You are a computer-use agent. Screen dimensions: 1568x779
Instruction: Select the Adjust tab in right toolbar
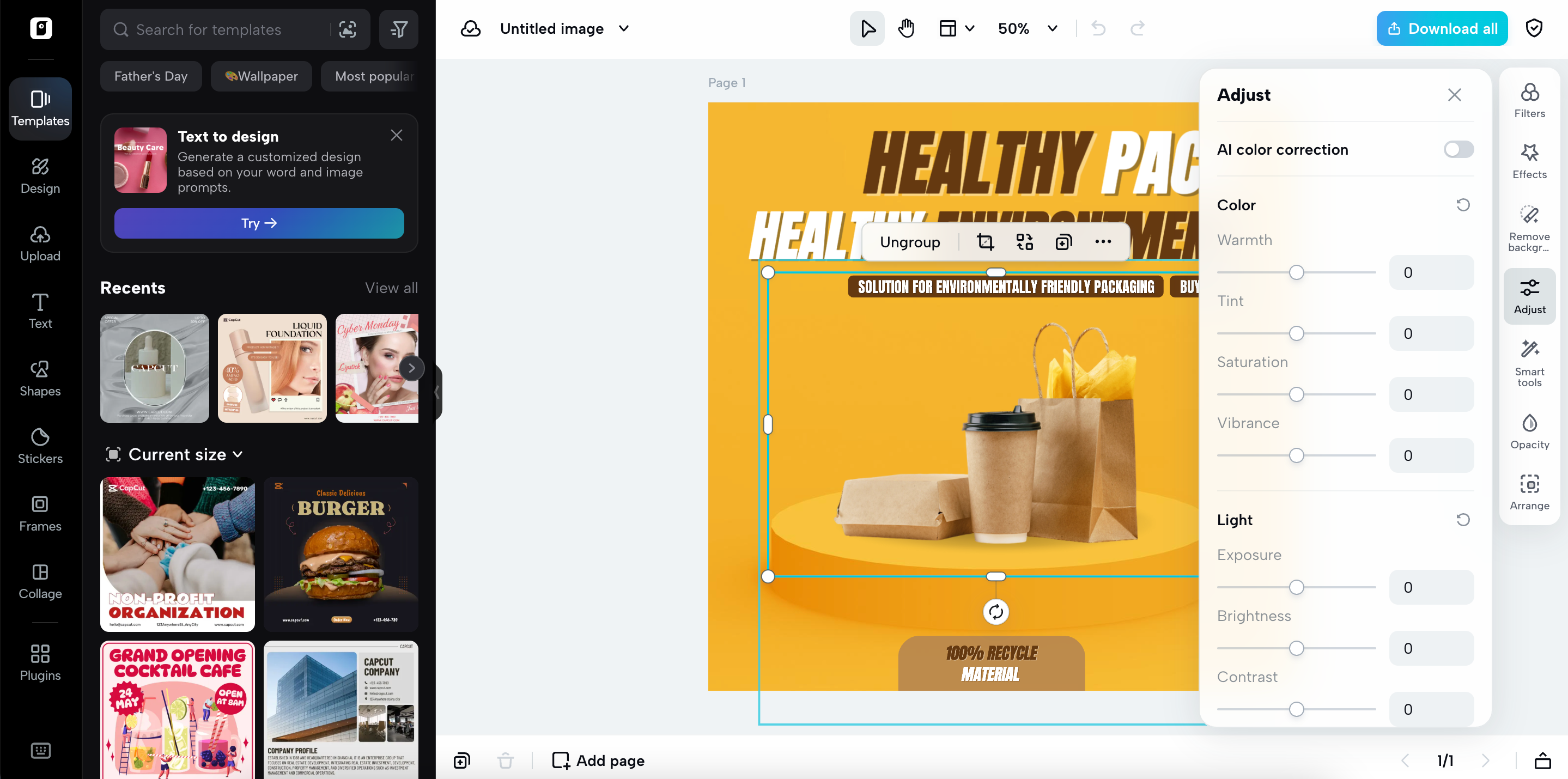1529,296
